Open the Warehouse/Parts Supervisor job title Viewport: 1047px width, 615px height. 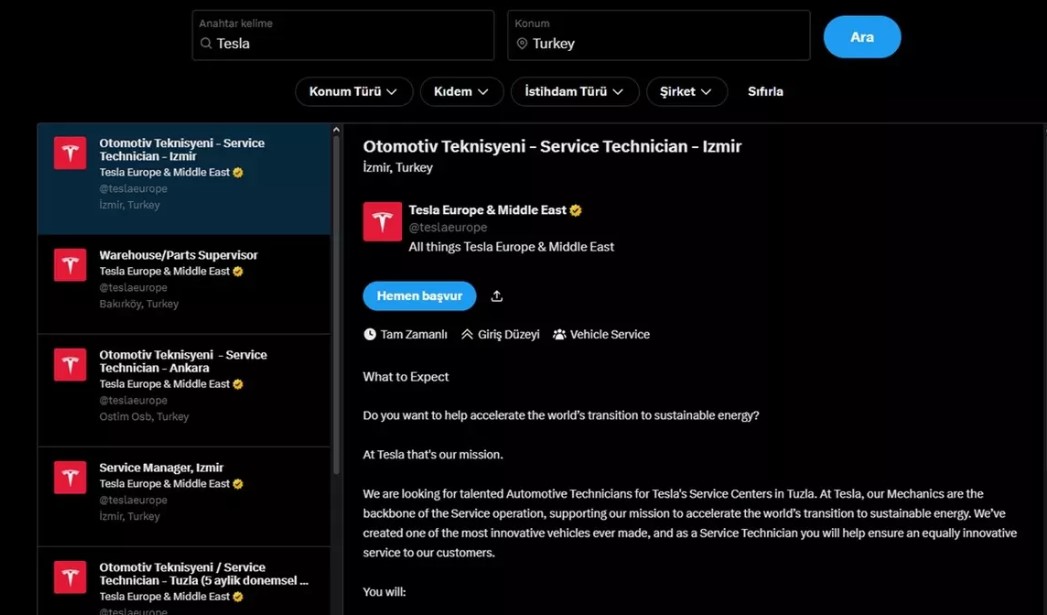(178, 255)
